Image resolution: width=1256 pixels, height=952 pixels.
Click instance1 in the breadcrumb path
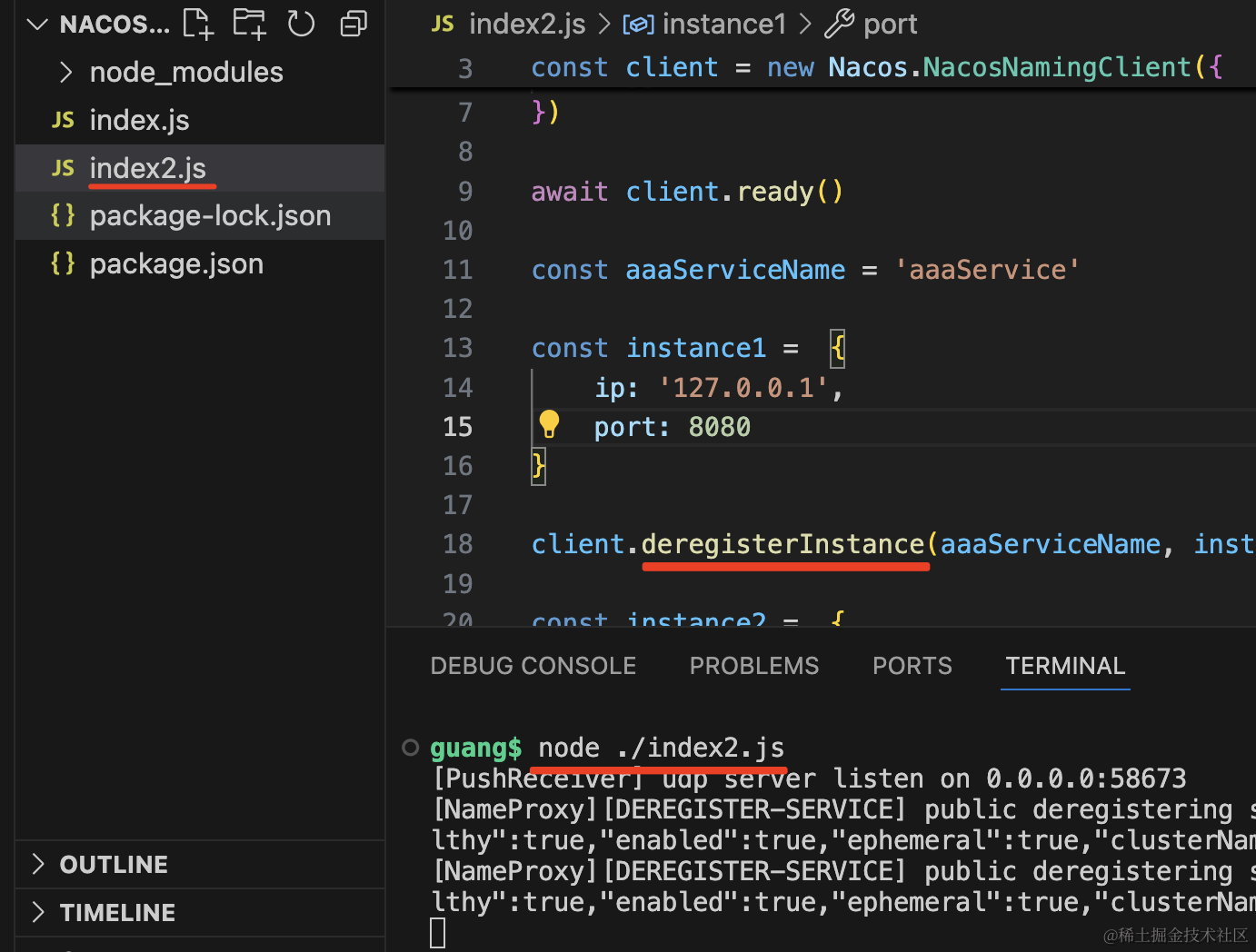(x=723, y=24)
